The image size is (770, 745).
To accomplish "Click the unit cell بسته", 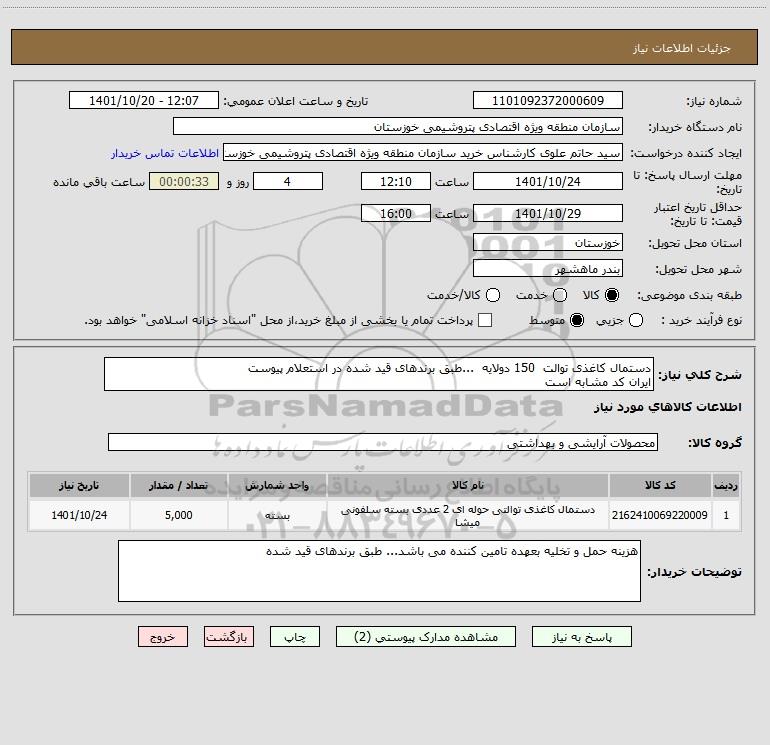I will coord(277,515).
